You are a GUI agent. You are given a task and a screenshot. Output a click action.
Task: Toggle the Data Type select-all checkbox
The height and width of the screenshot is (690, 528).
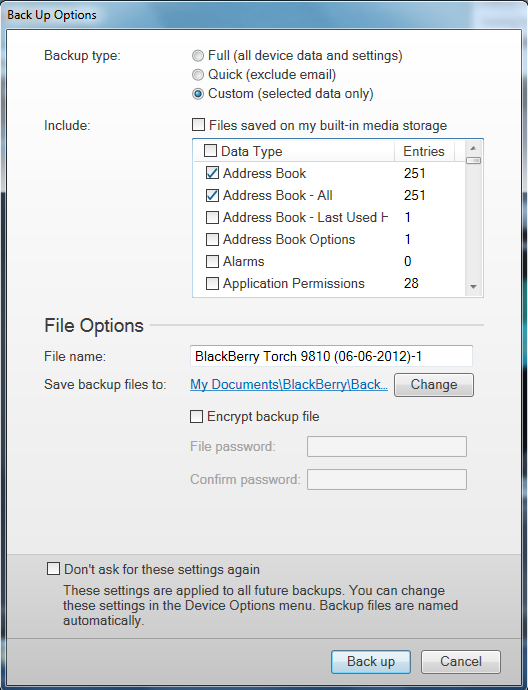[x=210, y=151]
